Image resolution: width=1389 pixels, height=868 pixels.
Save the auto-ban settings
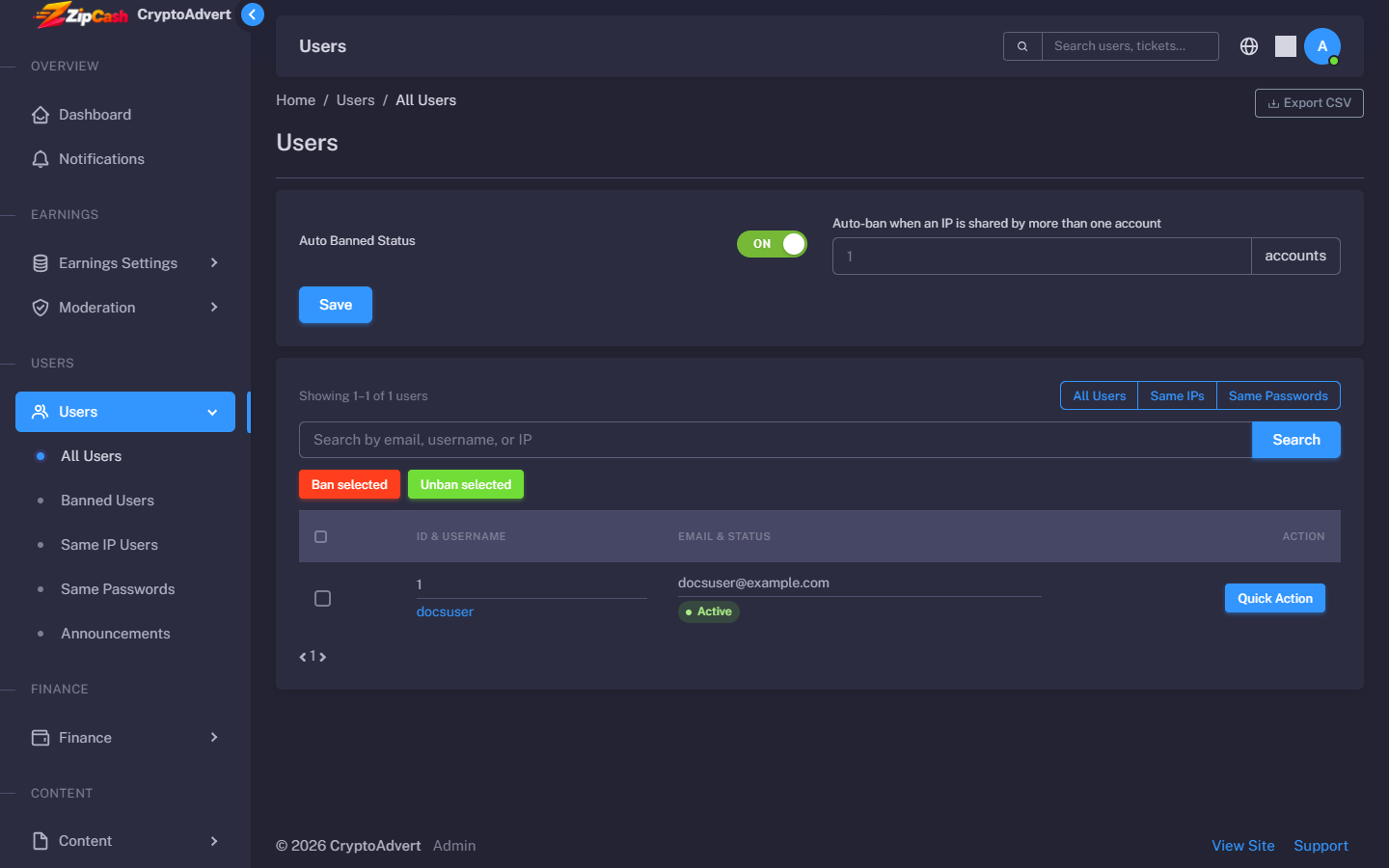point(336,305)
